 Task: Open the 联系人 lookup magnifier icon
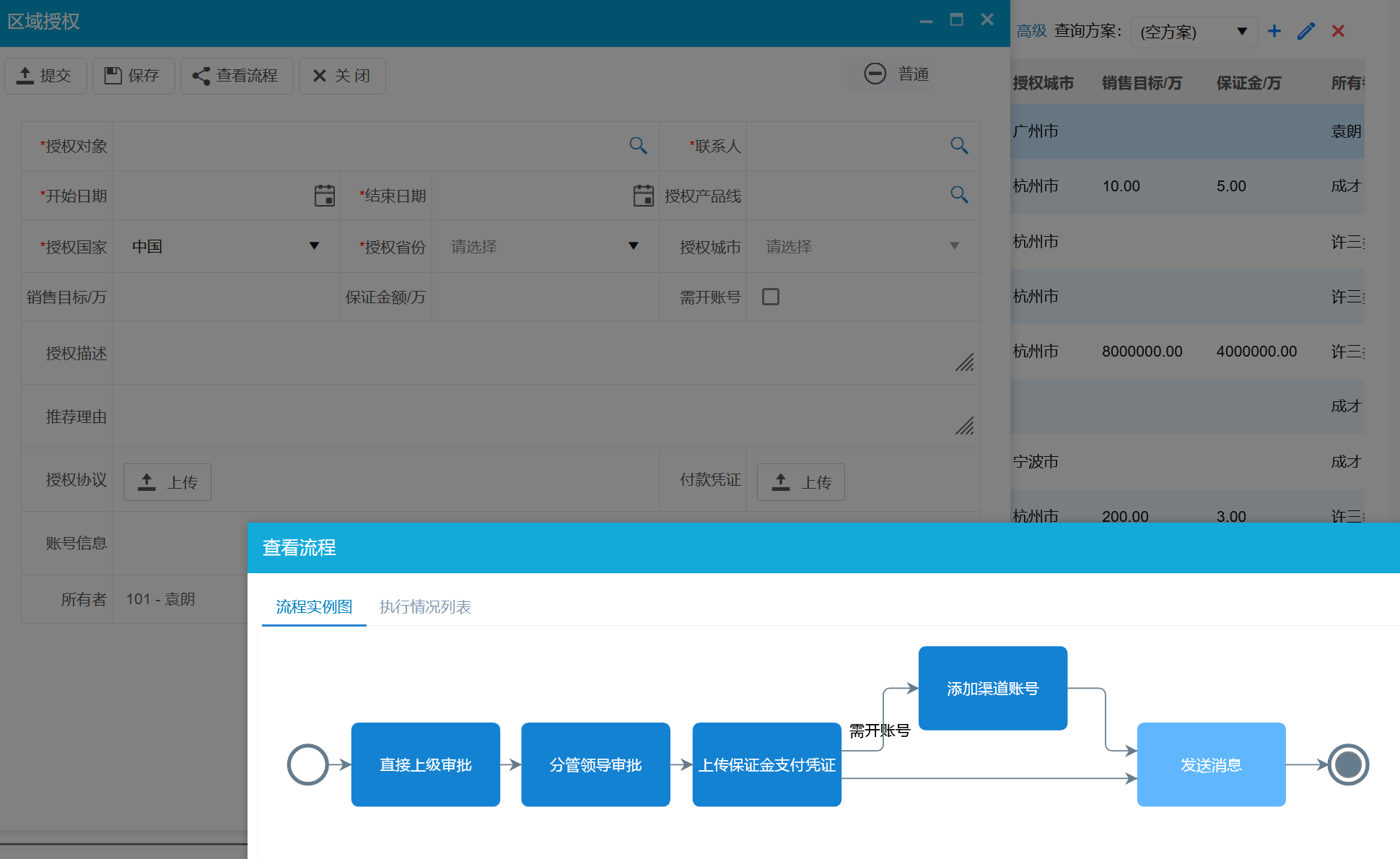[x=959, y=146]
